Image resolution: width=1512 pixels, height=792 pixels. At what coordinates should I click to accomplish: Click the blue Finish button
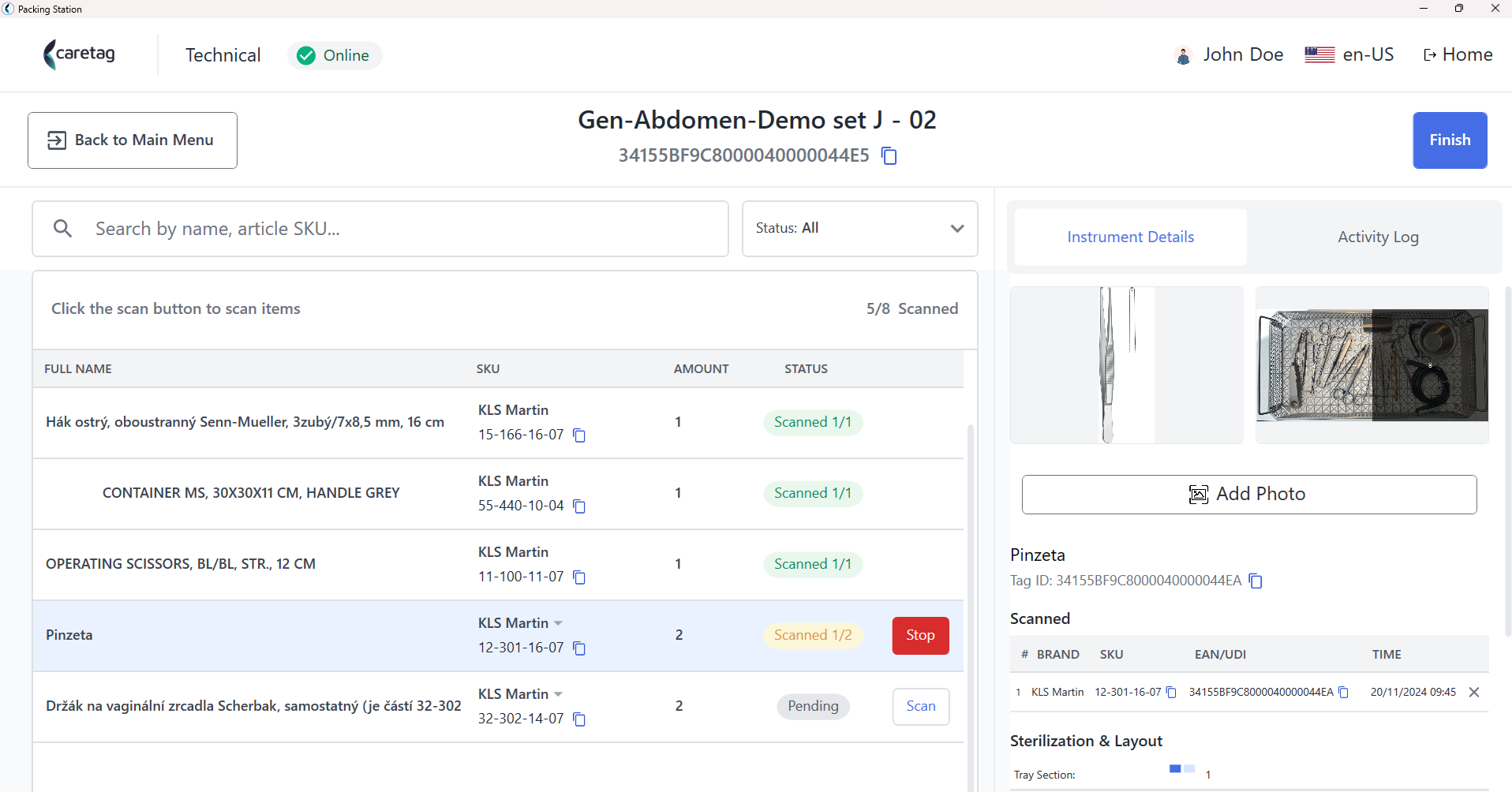coord(1450,140)
